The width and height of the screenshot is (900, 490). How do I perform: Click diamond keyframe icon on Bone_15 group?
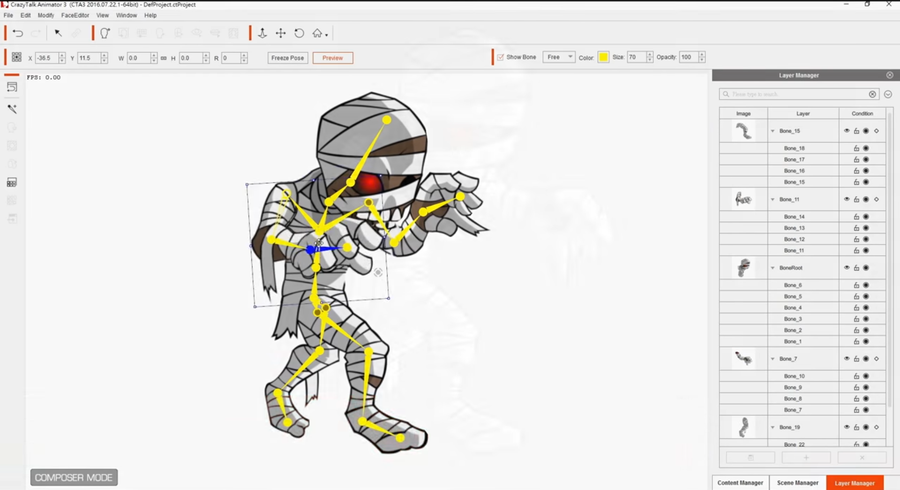876,131
